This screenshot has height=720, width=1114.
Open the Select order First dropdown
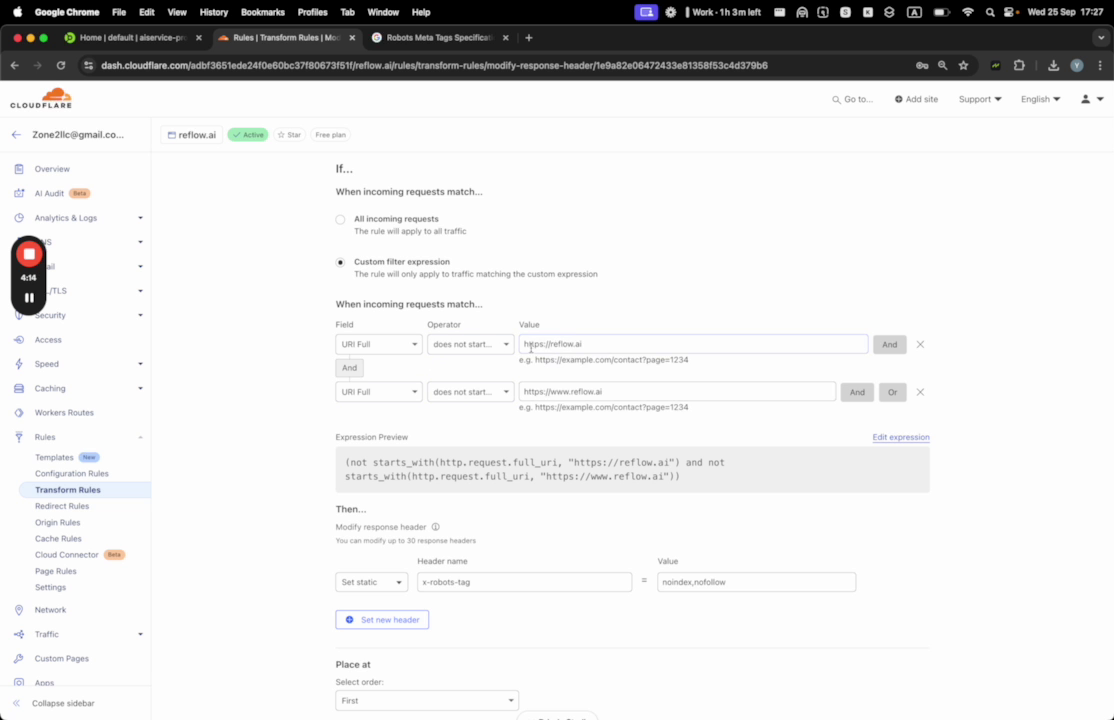(x=427, y=700)
